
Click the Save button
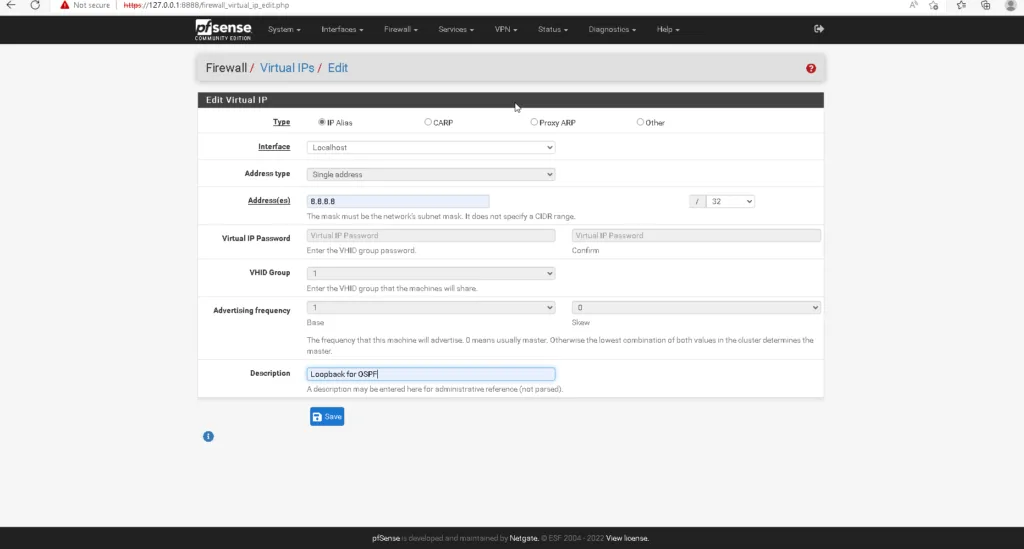[x=327, y=416]
